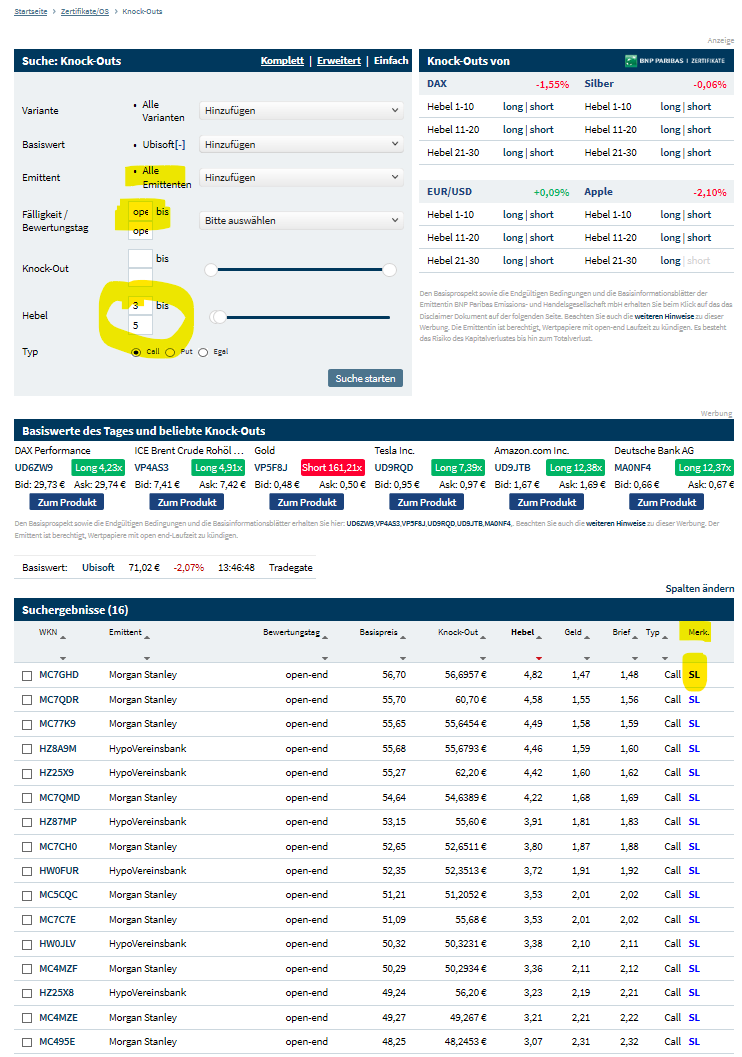Viewport: 742px width, 1057px height.
Task: Click the Suche starten button
Action: (x=365, y=378)
